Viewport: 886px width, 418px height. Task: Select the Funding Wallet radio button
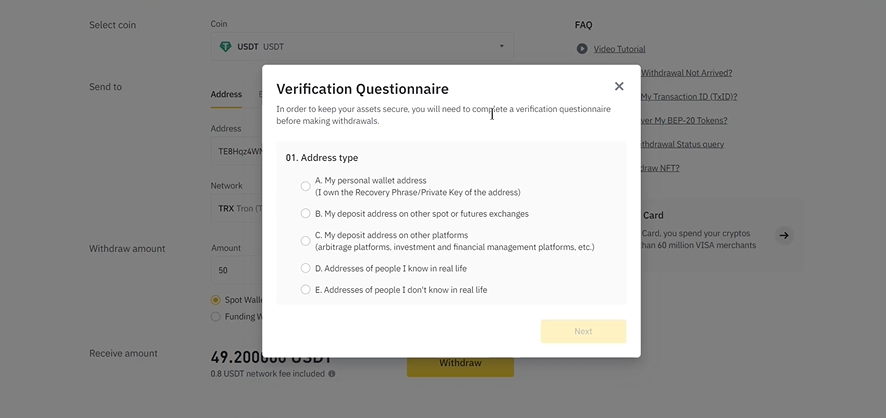(x=215, y=316)
